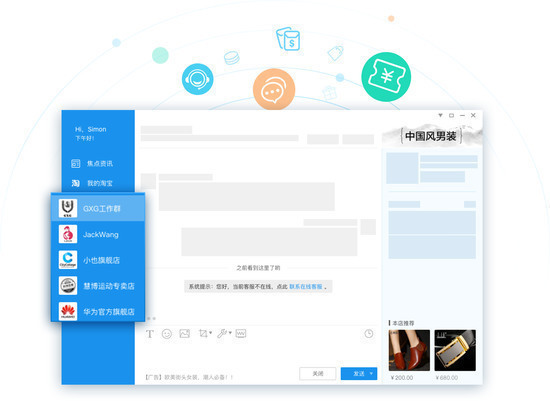Click the orange chat bubble icon
Screen dimensions: 550x401
tap(274, 90)
